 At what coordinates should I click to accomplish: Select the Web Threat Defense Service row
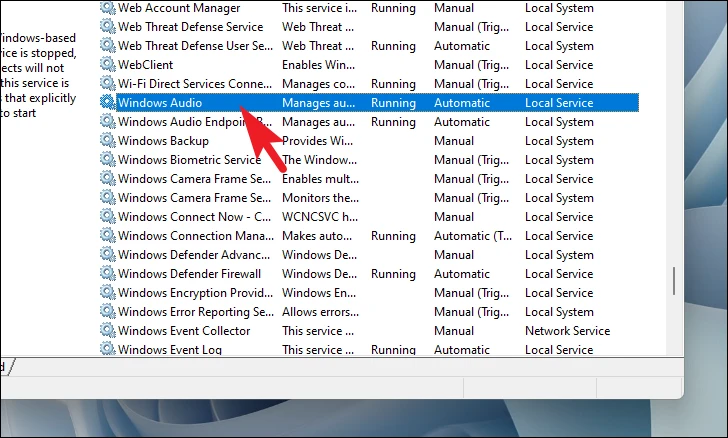tap(190, 27)
